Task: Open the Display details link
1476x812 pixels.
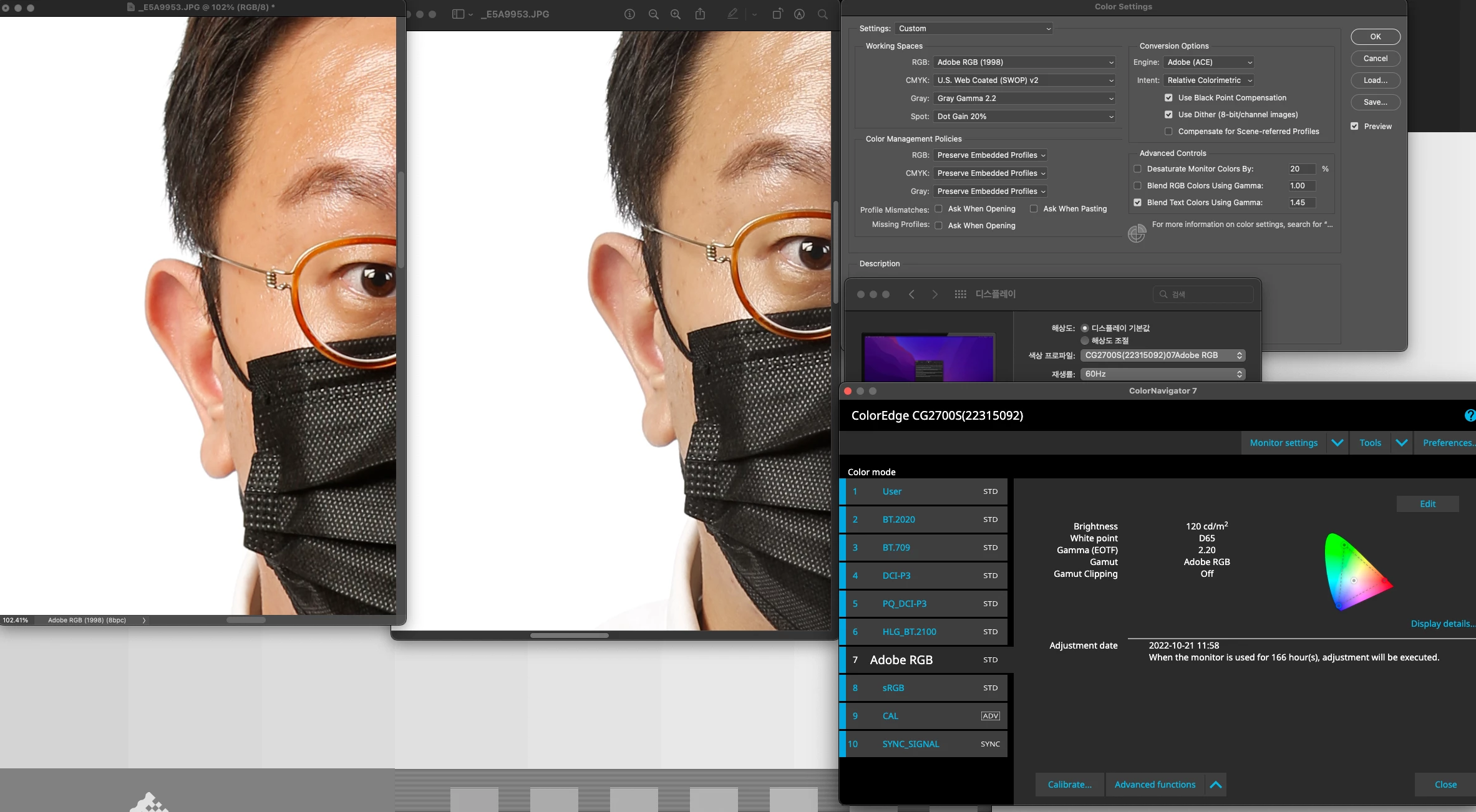Action: [1442, 624]
